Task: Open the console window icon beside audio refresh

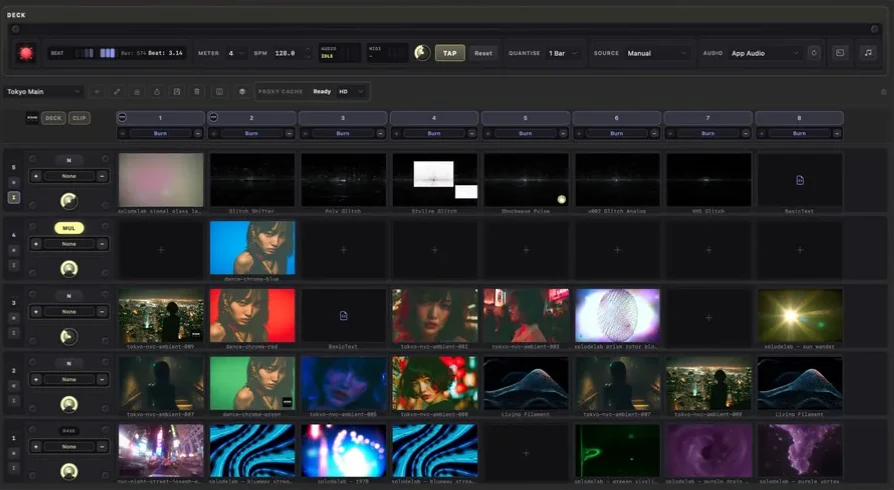Action: (x=840, y=53)
